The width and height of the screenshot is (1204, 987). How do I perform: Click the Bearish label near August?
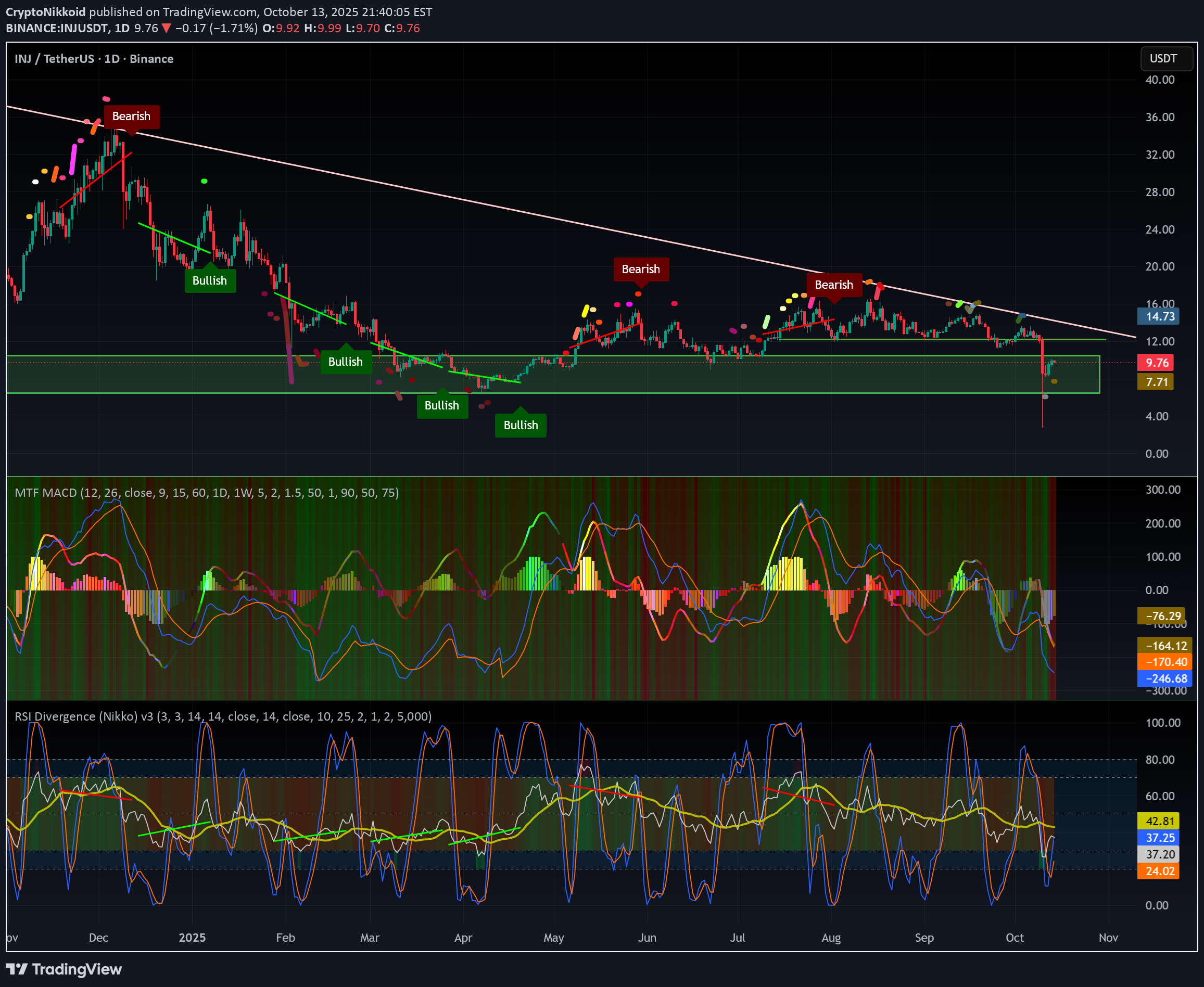834,285
